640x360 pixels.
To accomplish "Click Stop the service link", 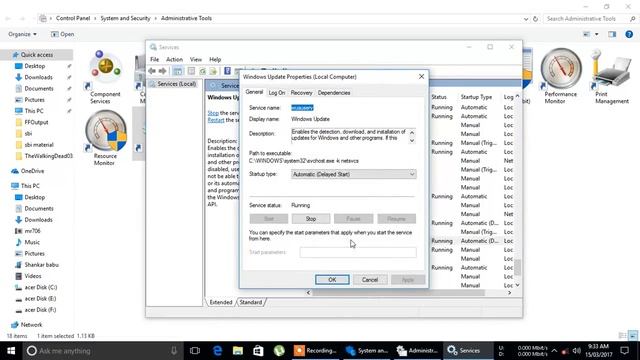I will [x=213, y=113].
